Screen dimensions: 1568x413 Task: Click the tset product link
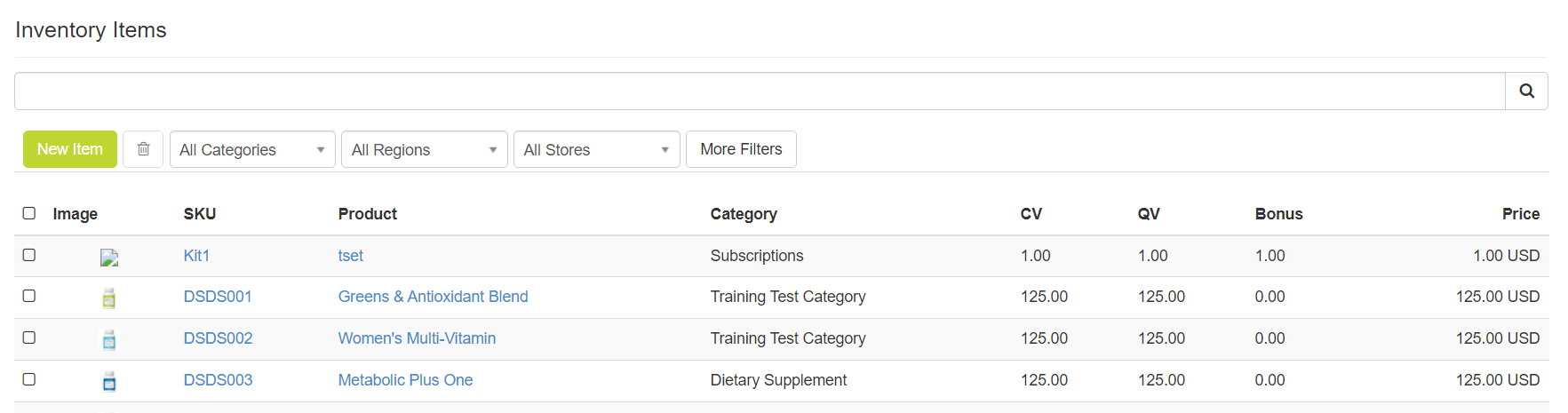350,256
